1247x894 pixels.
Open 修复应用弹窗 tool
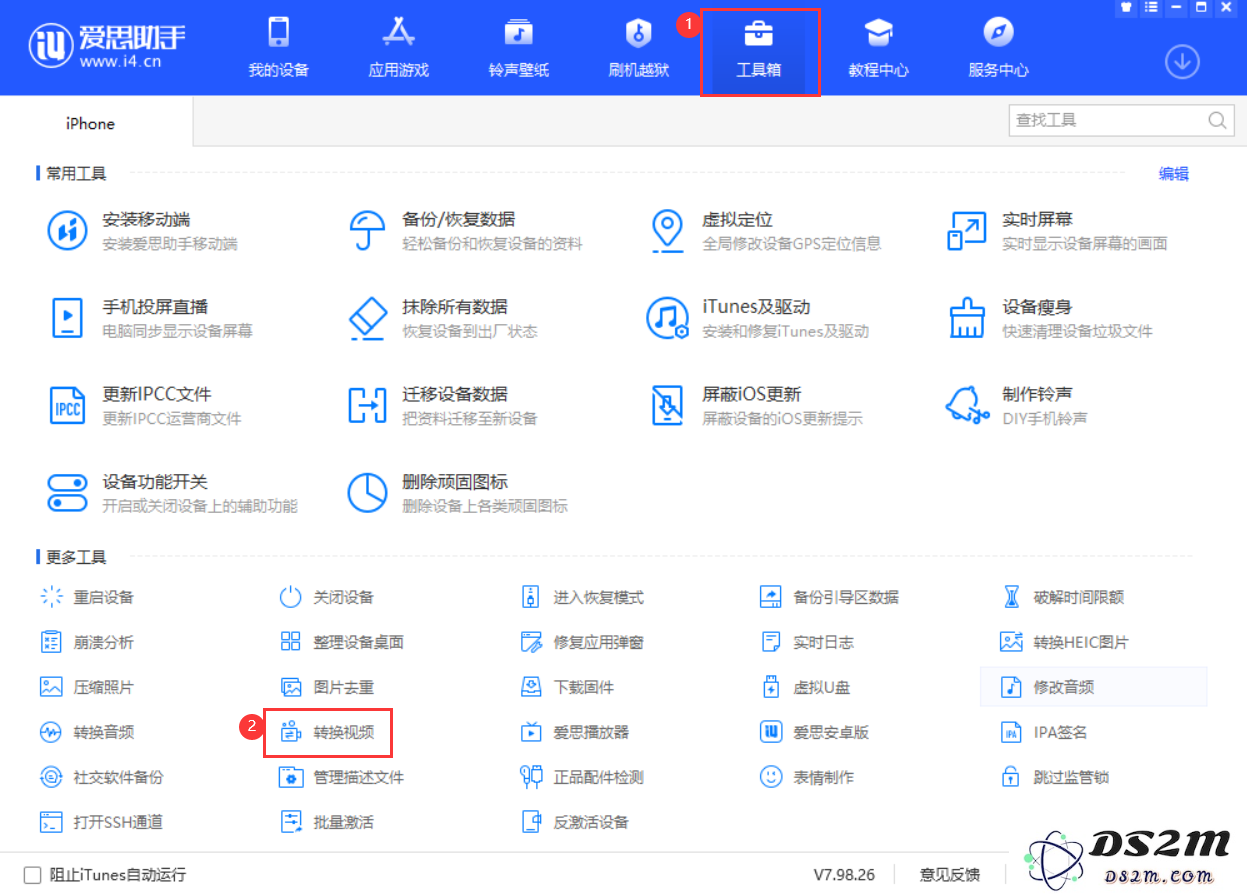point(582,642)
